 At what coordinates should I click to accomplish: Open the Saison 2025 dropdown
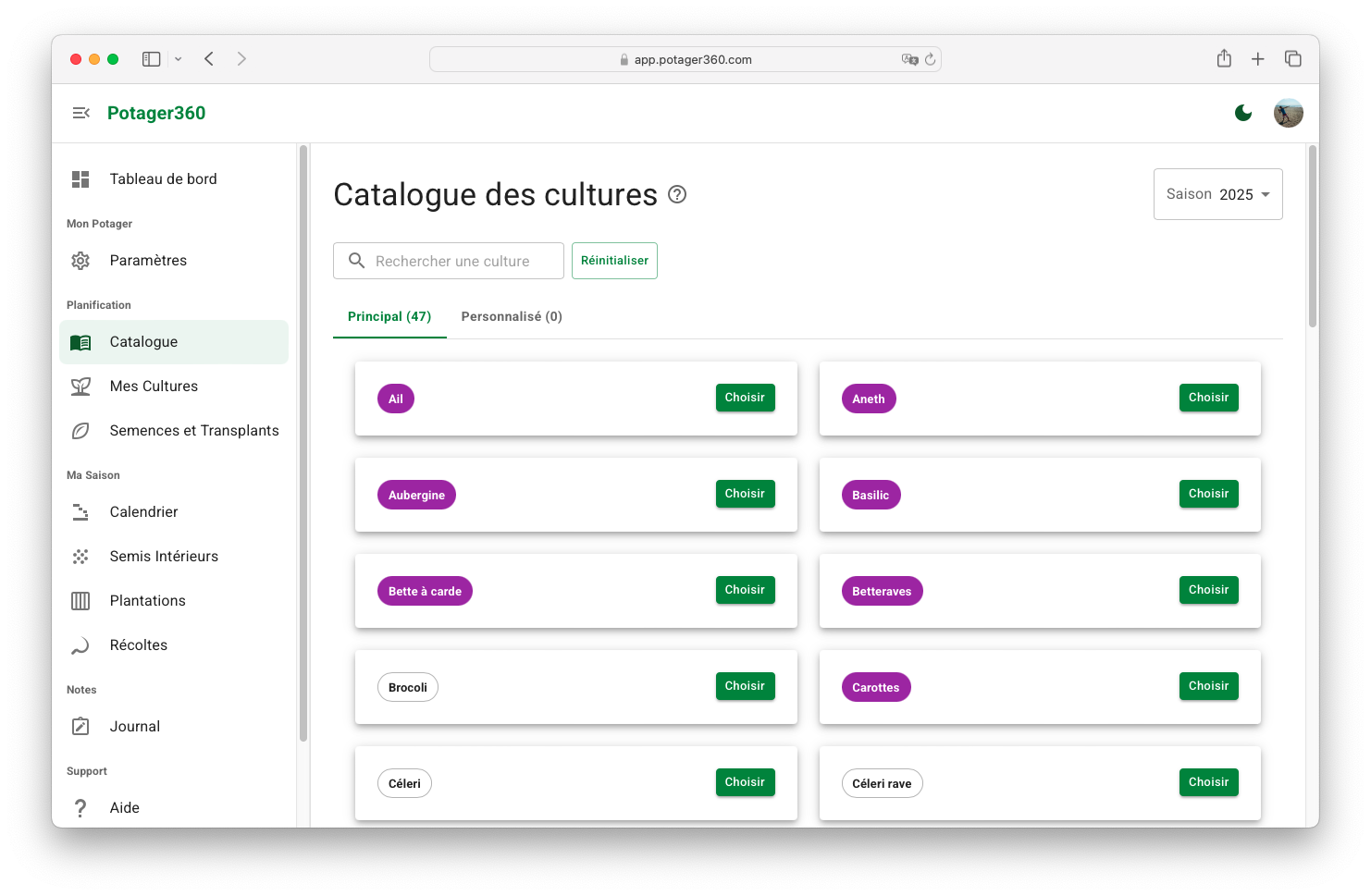click(x=1217, y=194)
